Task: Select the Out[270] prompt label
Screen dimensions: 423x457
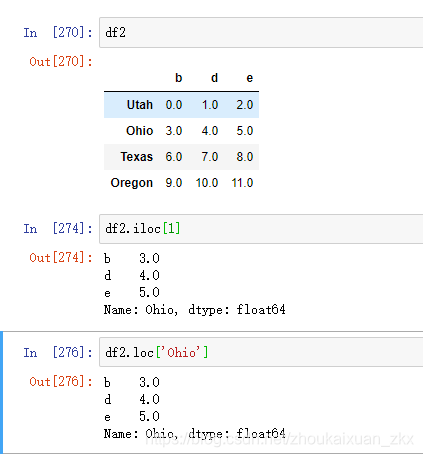Action: [61, 62]
